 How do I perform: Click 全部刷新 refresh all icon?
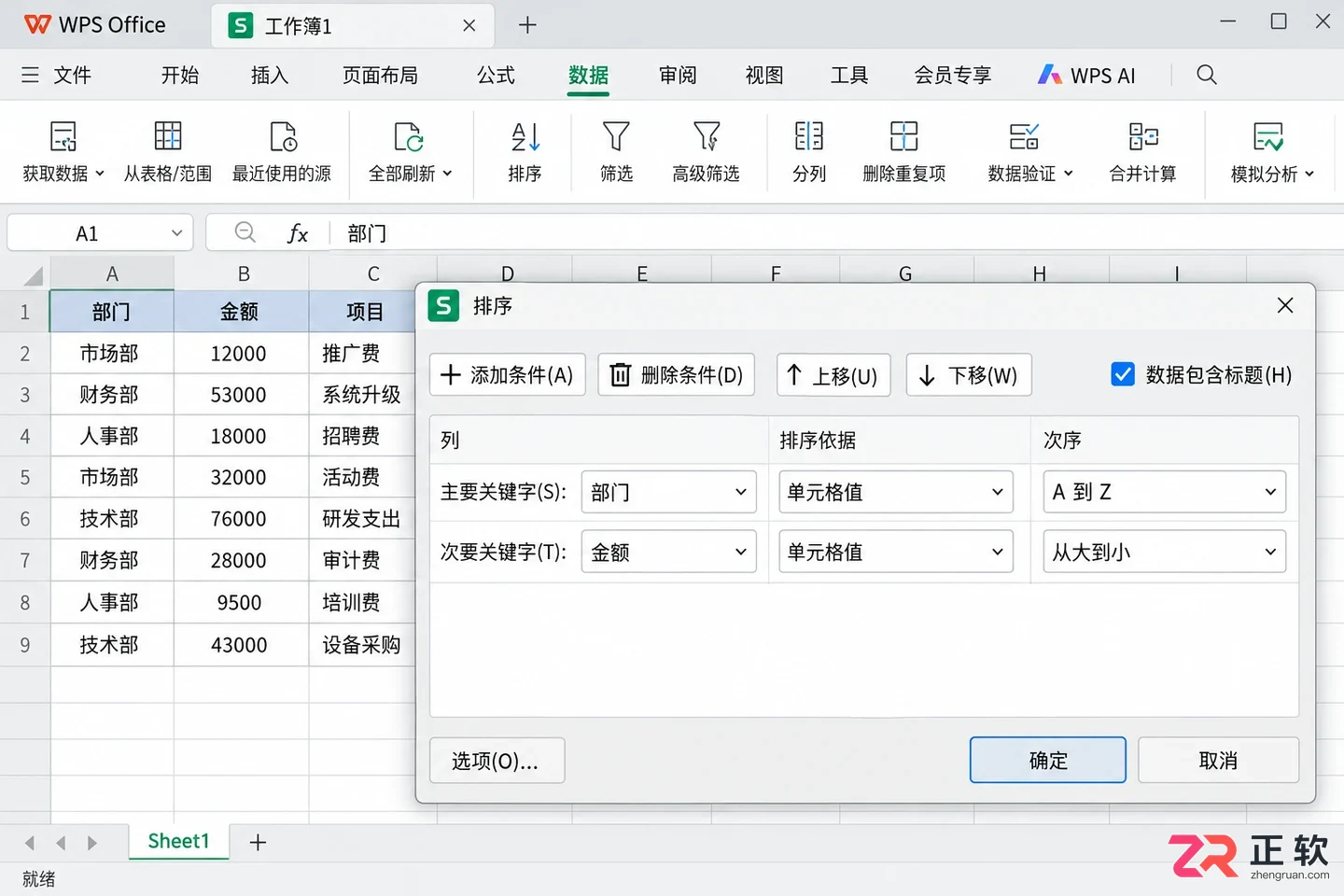(x=409, y=137)
